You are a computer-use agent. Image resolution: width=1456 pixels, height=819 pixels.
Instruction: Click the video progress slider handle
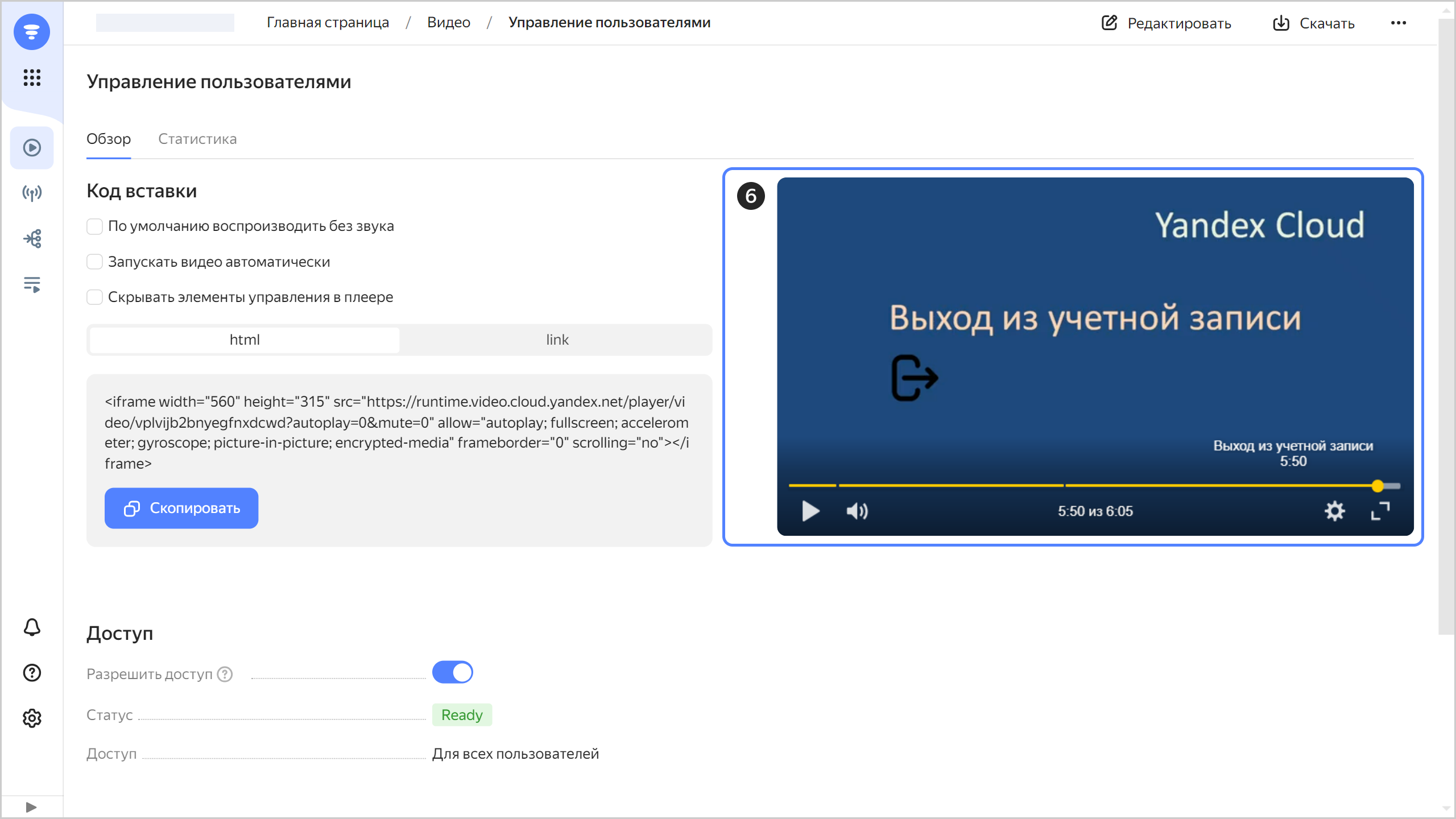point(1377,486)
